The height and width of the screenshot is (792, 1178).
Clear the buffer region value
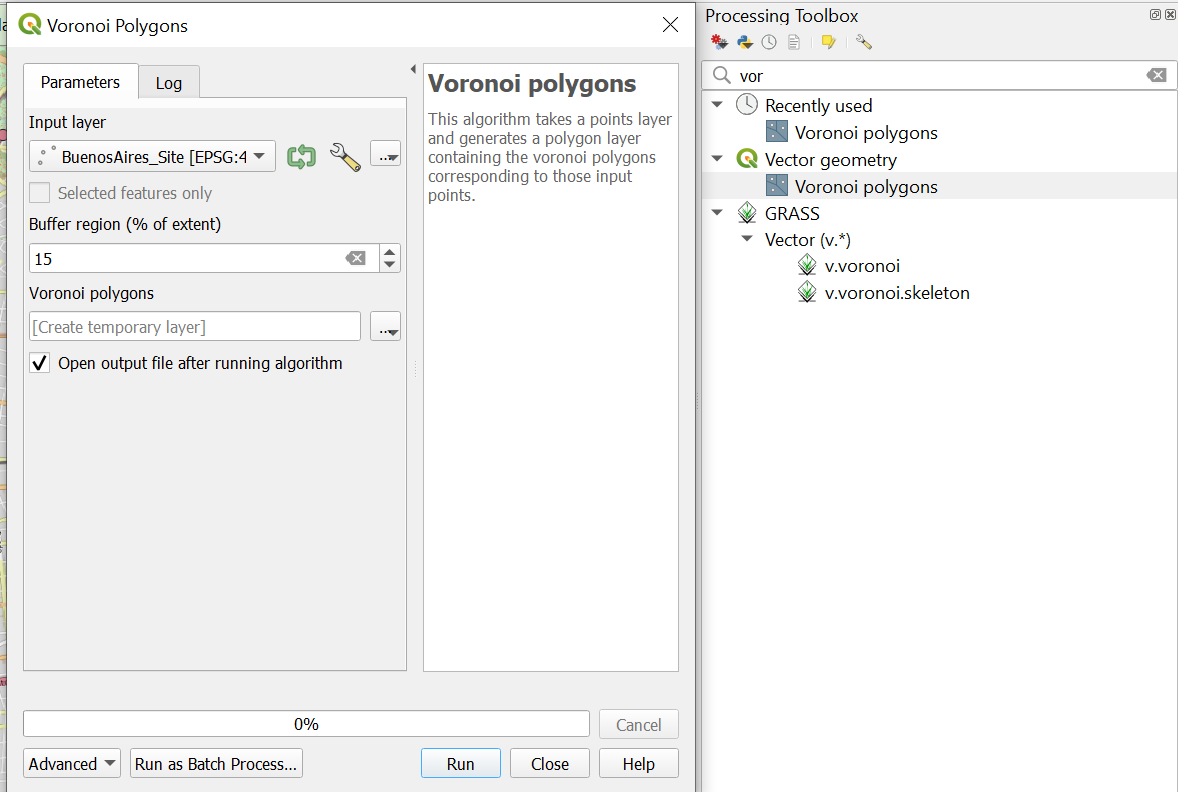point(356,258)
